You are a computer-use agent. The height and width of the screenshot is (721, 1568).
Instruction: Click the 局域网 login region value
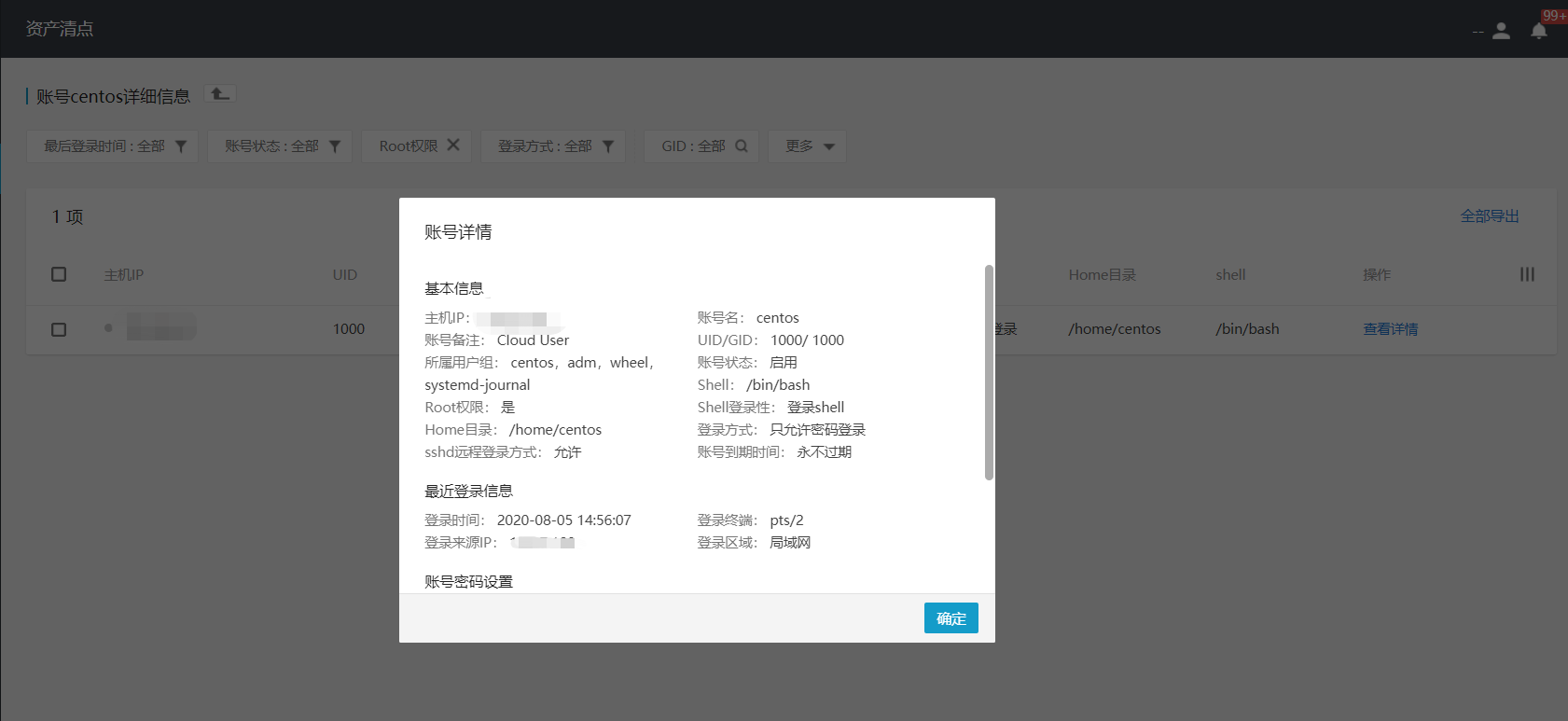[790, 543]
